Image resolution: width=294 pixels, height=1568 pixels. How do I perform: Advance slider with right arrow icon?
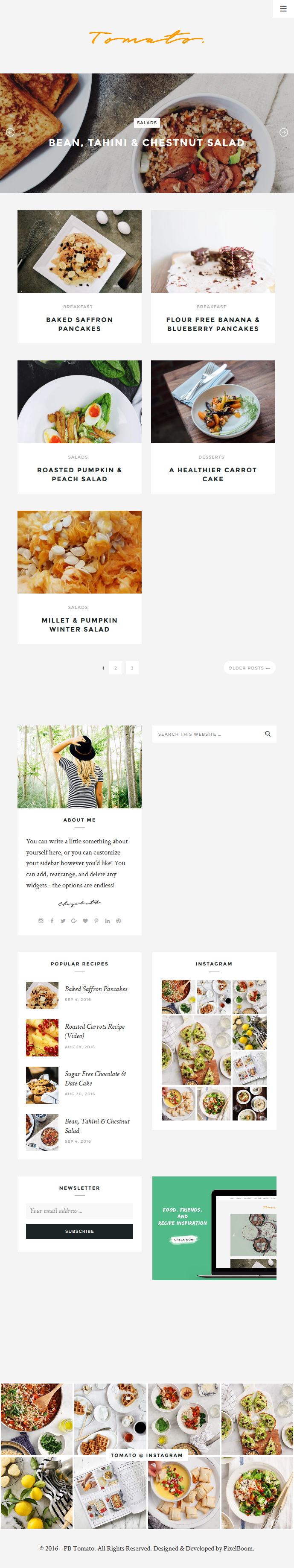(284, 132)
